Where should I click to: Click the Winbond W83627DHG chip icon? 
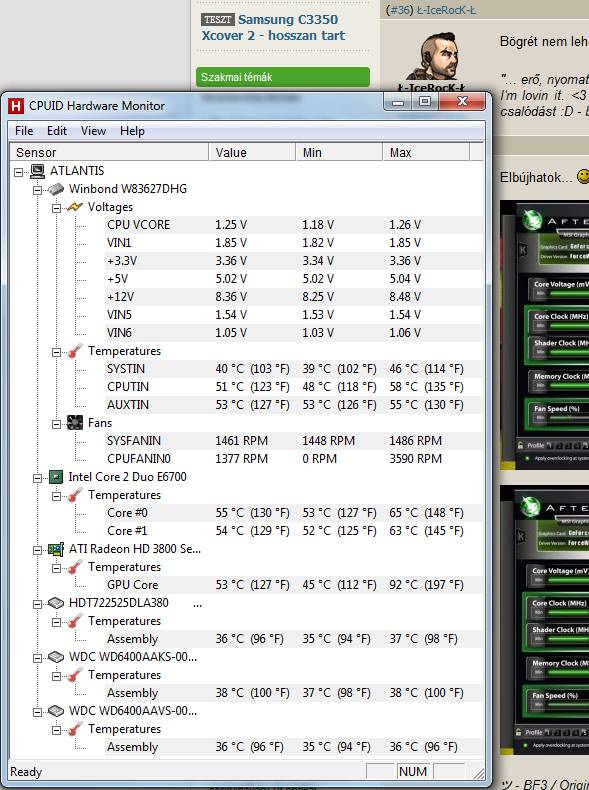pos(56,189)
